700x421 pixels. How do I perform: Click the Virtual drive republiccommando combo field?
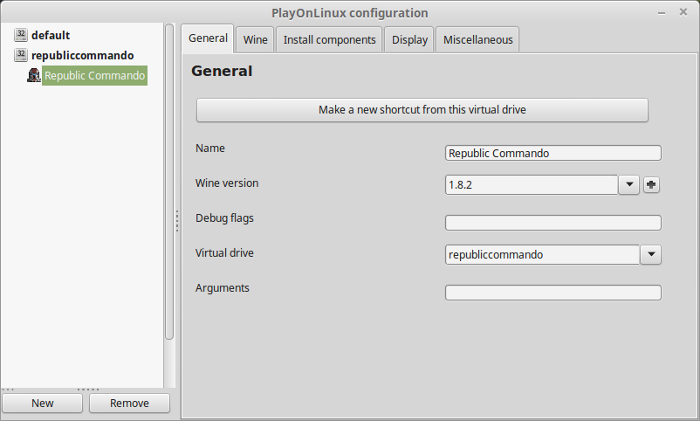coord(542,254)
